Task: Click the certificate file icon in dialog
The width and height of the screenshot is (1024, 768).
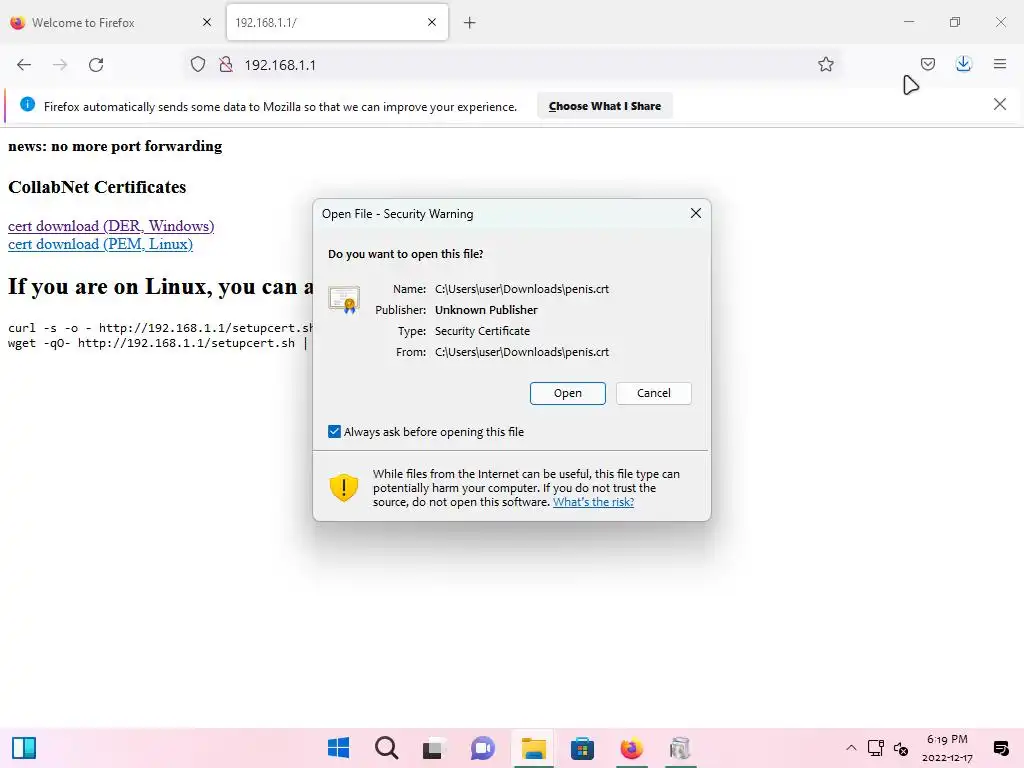Action: click(344, 300)
